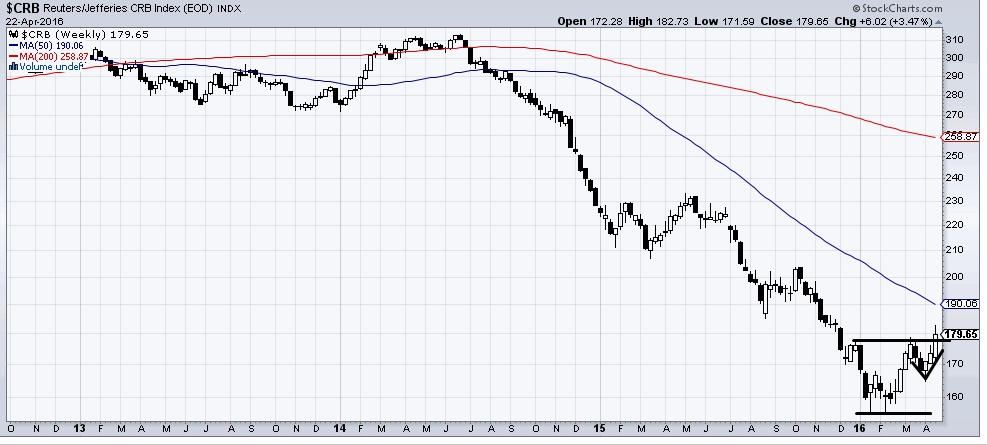
Task: Click the volume bars icon beside Volume undef
Action: click(x=13, y=67)
